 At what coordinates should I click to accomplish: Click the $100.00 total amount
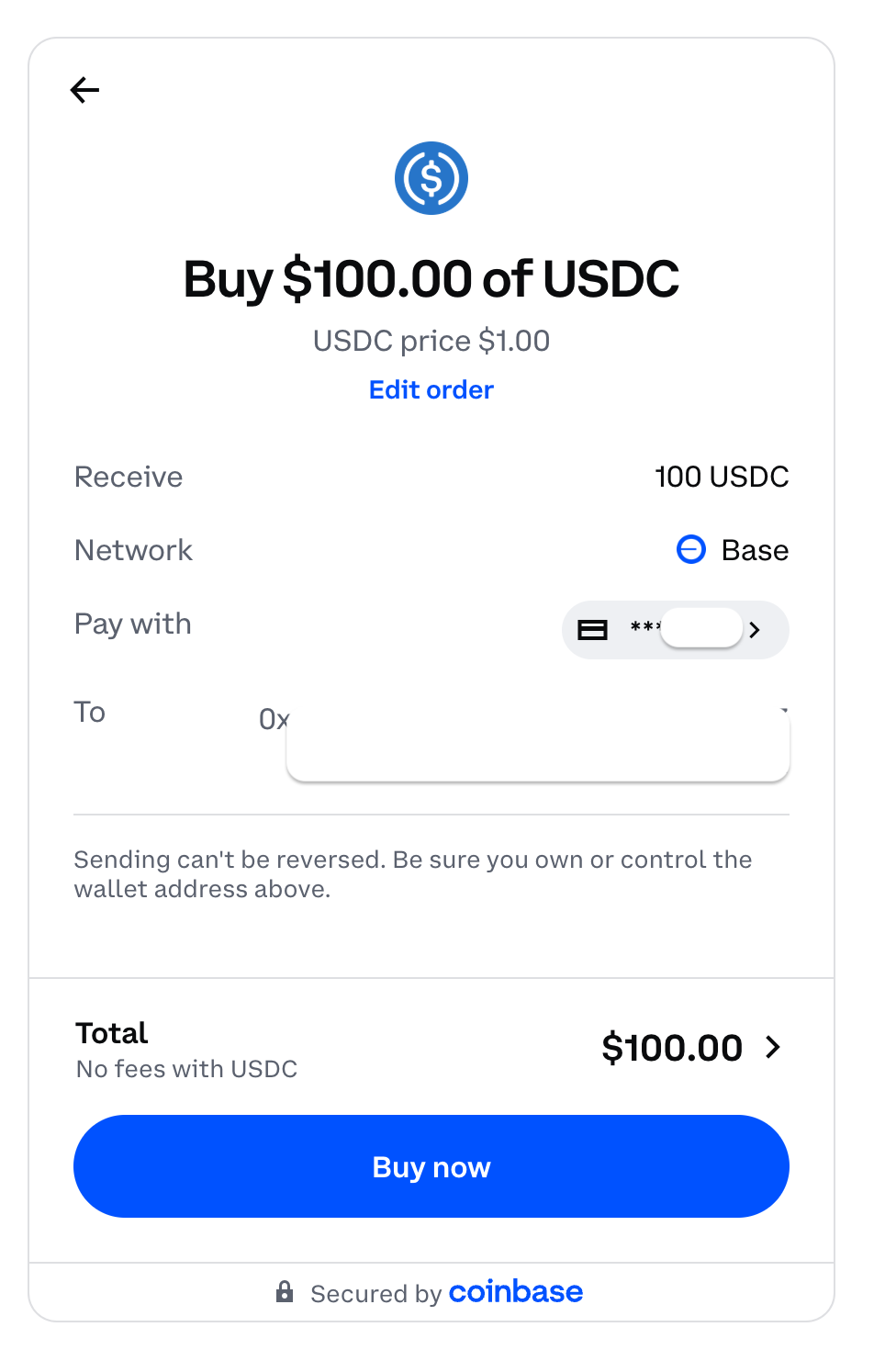pos(671,1048)
